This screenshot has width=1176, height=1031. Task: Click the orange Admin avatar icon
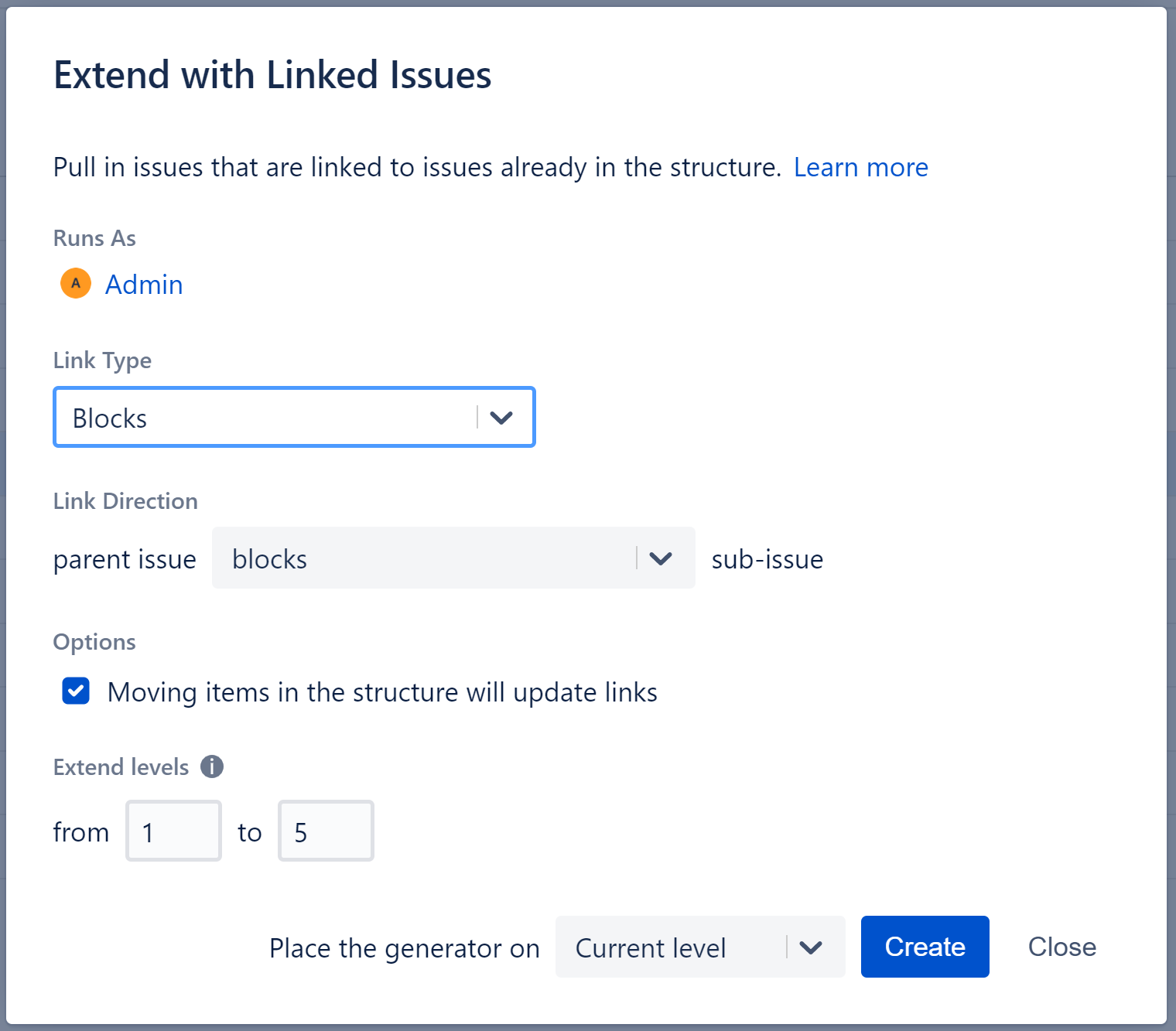(75, 283)
